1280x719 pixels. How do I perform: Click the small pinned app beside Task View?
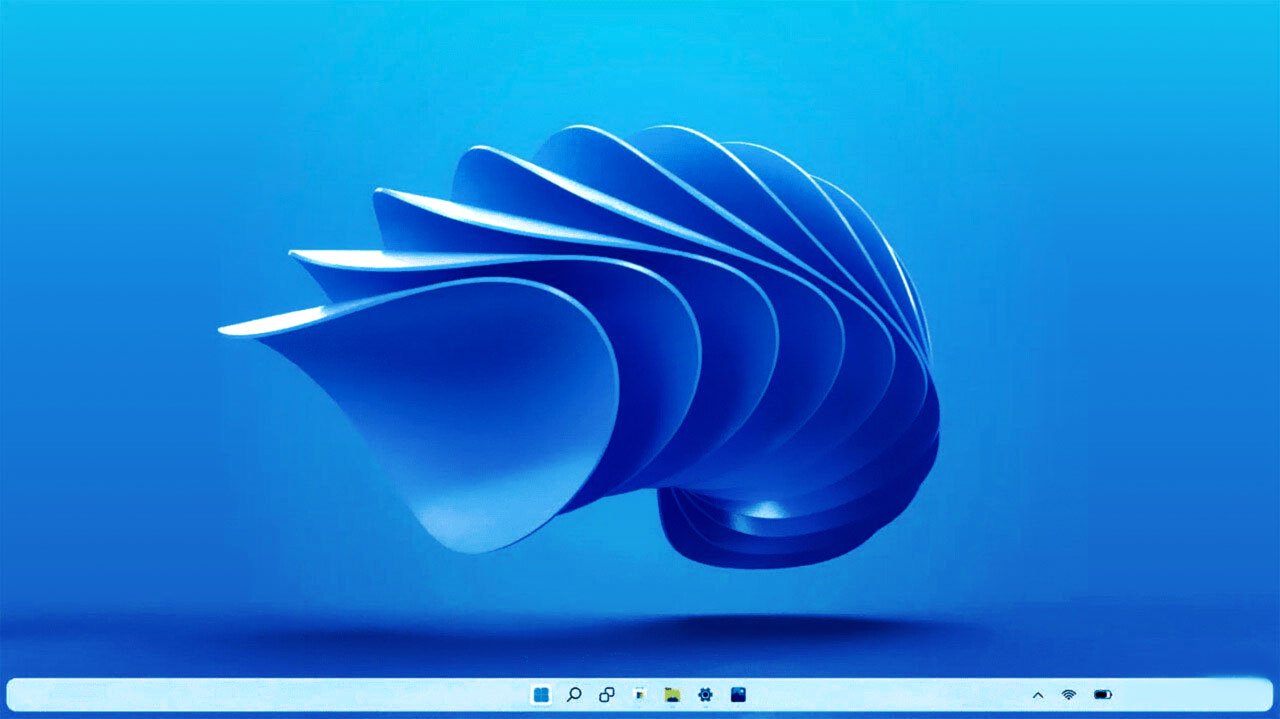tap(638, 694)
